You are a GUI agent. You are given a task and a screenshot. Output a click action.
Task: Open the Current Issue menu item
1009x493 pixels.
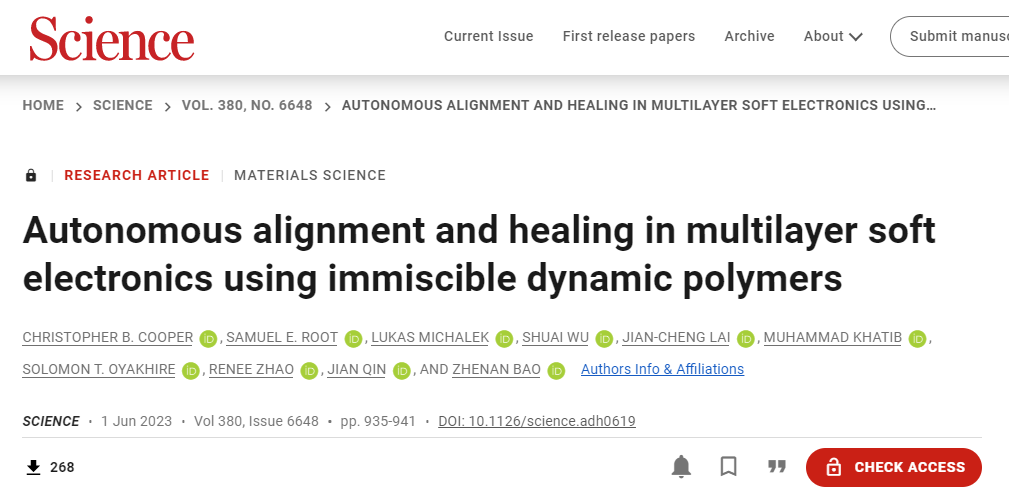click(x=488, y=37)
